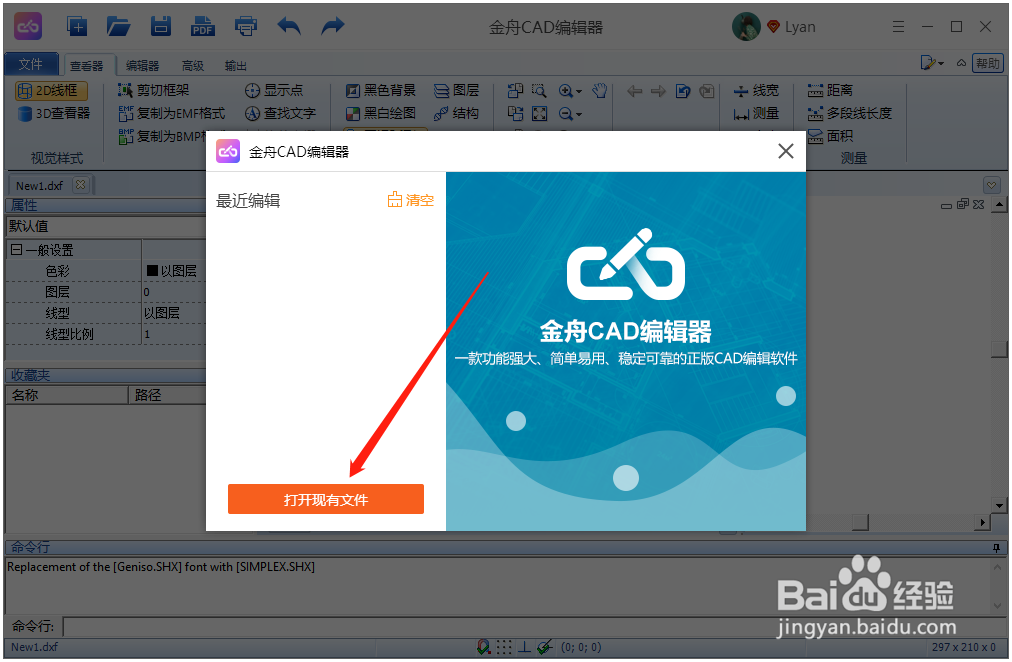
Task: Switch to the 查看器 ribbon tab
Action: pyautogui.click(x=86, y=65)
